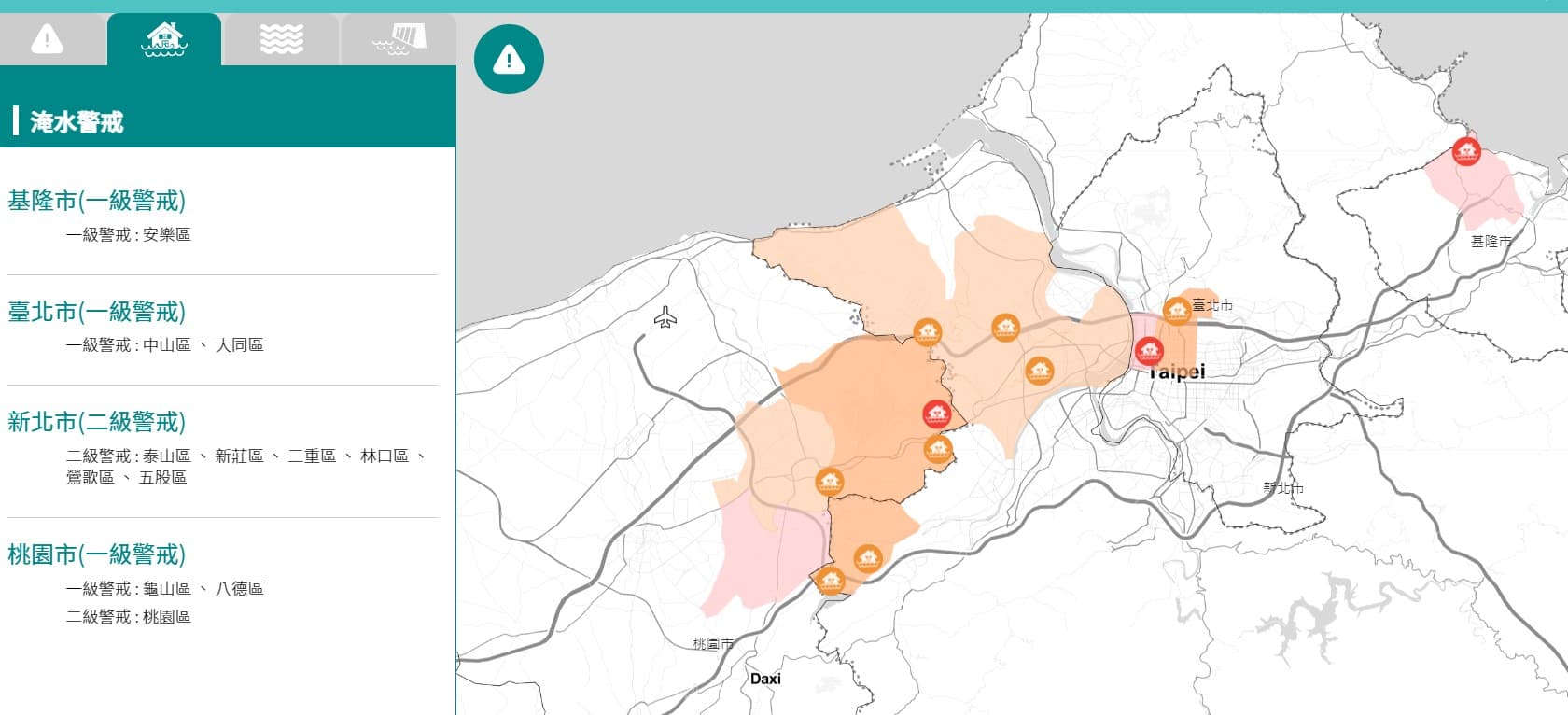Open the warning triangle tab
This screenshot has width=1568, height=715.
click(x=47, y=39)
